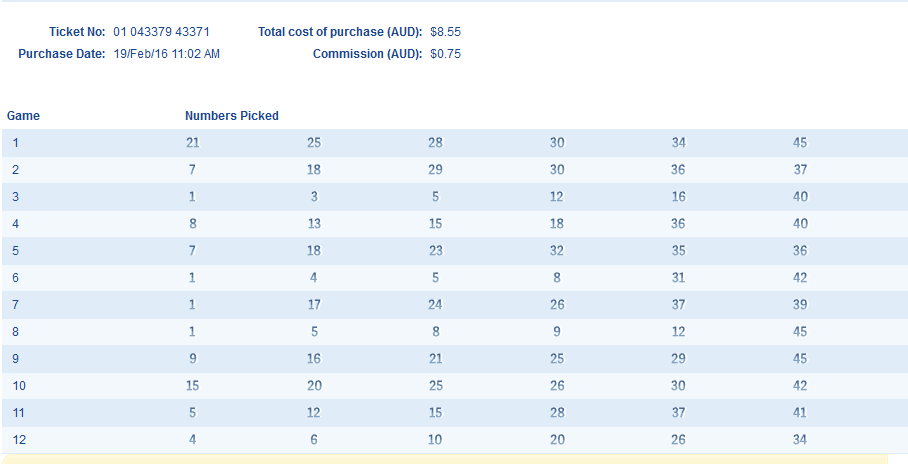The height and width of the screenshot is (464, 908).
Task: Click game number 10 in Game column
Action: (x=19, y=386)
